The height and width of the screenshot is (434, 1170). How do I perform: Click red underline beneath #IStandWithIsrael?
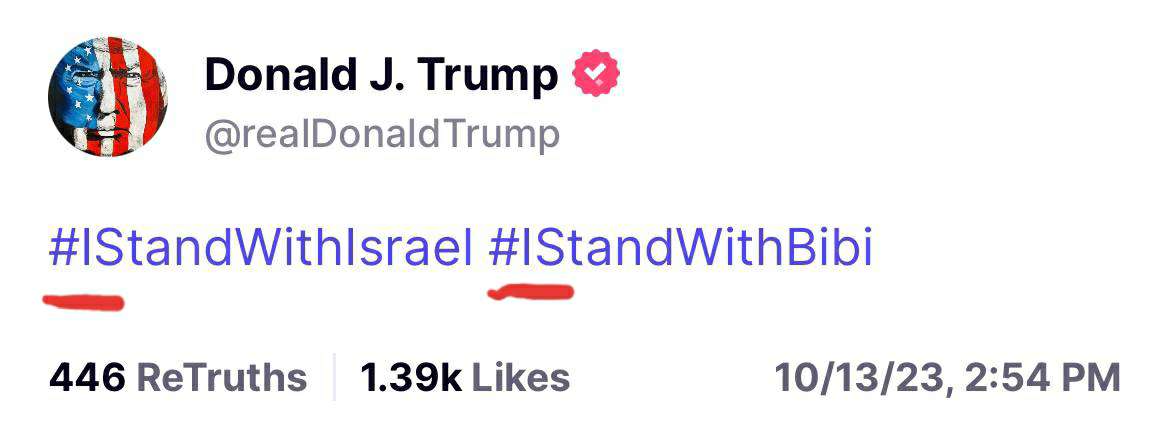tap(86, 301)
